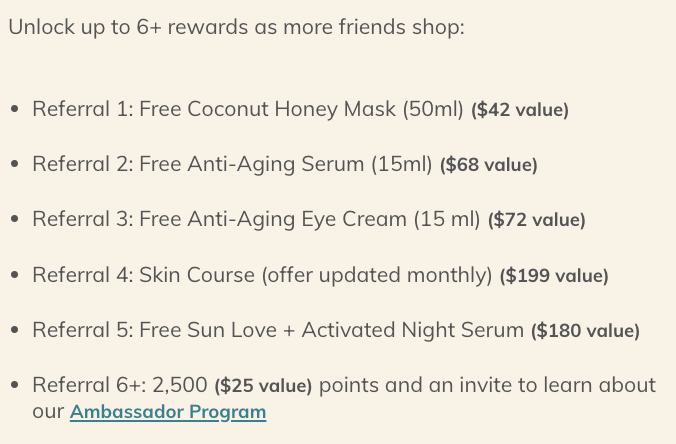The height and width of the screenshot is (444, 676).
Task: Click the bullet point beside Referral 4
Action: pos(14,275)
